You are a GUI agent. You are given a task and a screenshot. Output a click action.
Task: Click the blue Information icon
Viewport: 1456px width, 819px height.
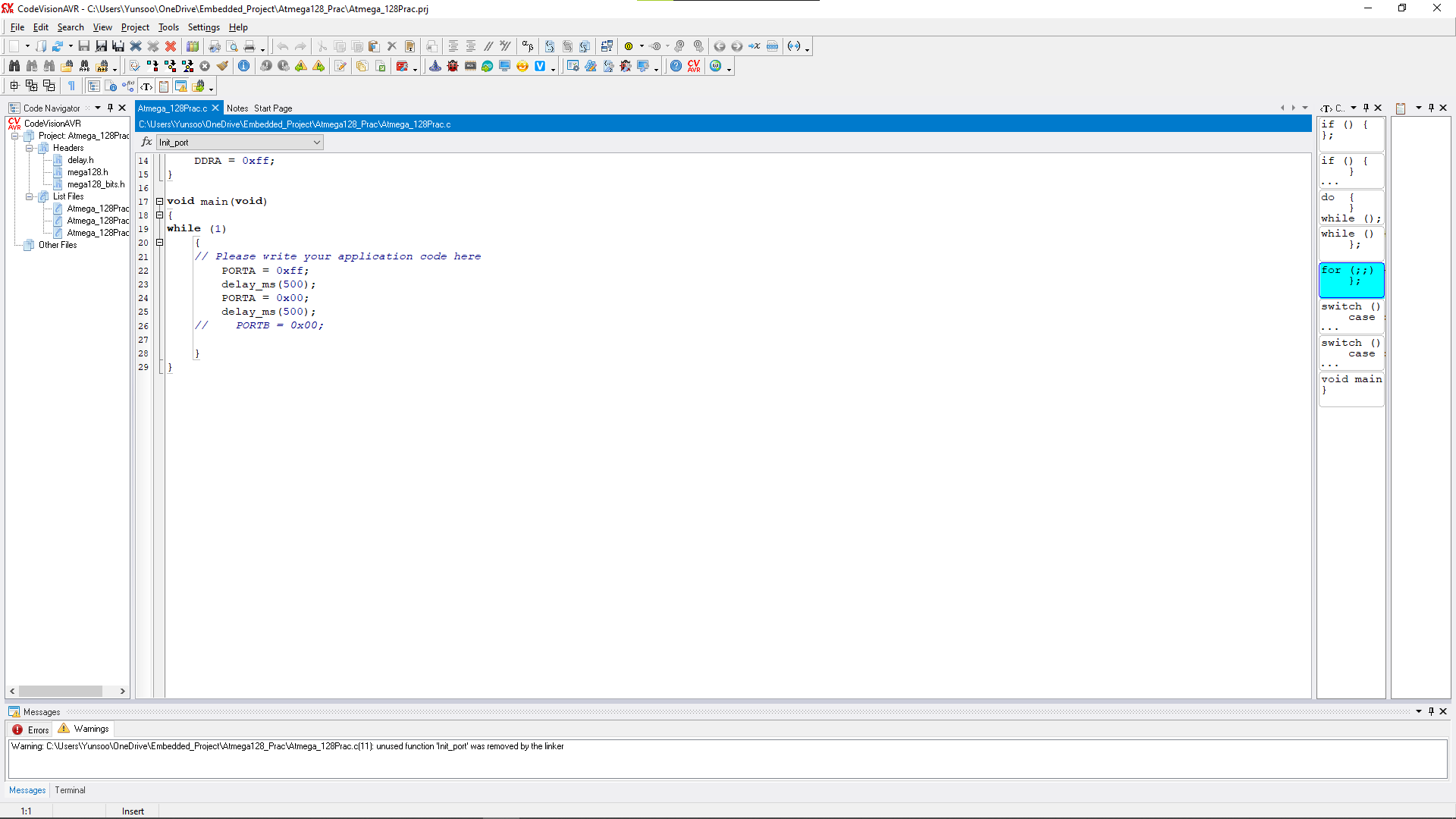pos(244,66)
